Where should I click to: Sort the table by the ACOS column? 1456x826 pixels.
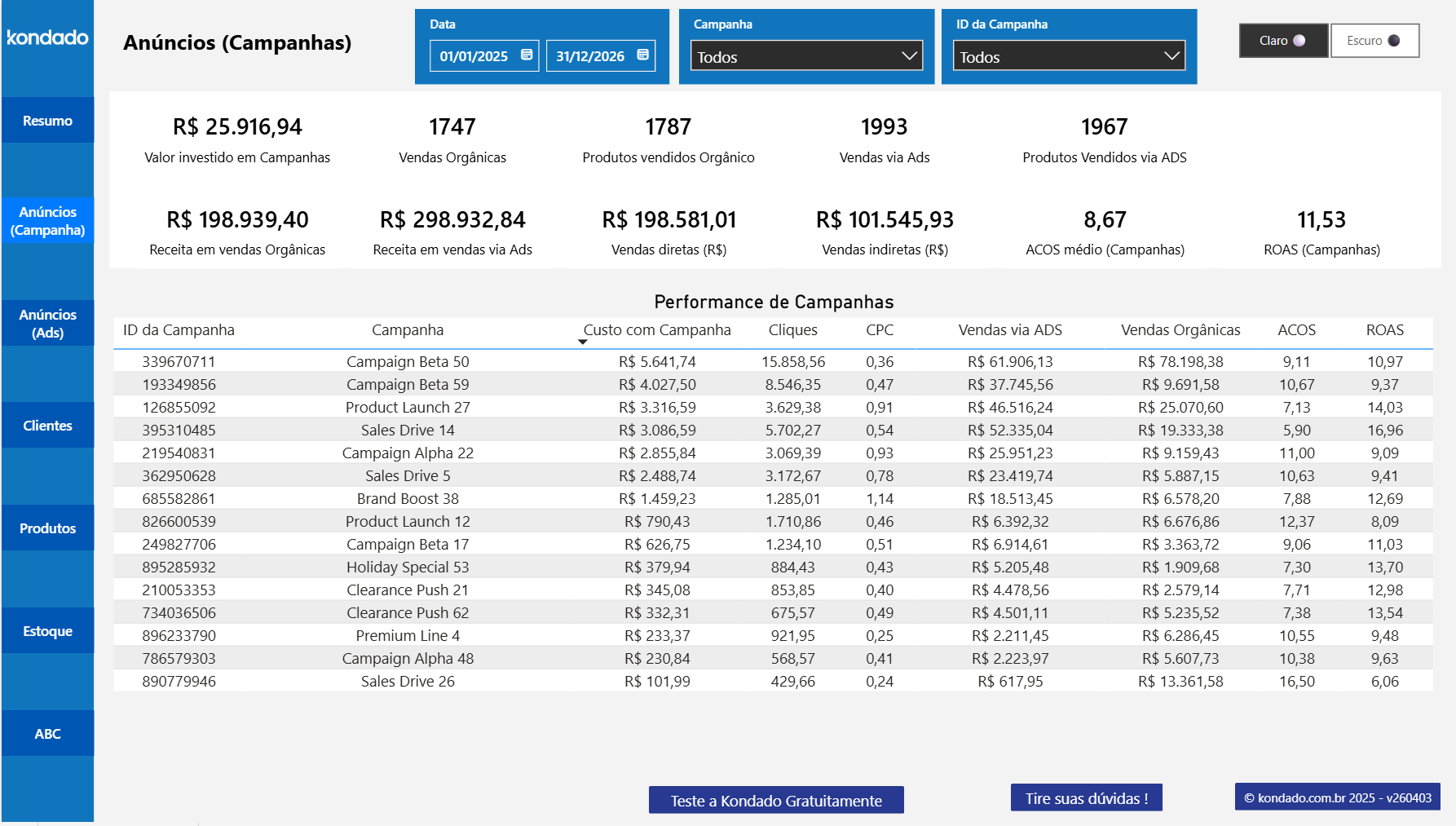tap(1296, 329)
